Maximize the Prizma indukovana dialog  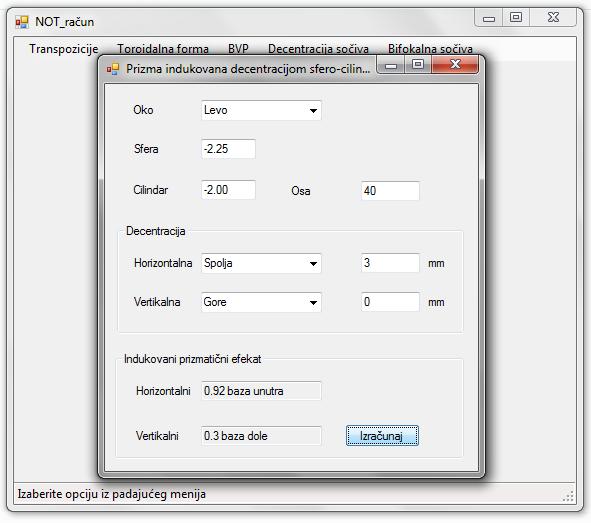(418, 65)
